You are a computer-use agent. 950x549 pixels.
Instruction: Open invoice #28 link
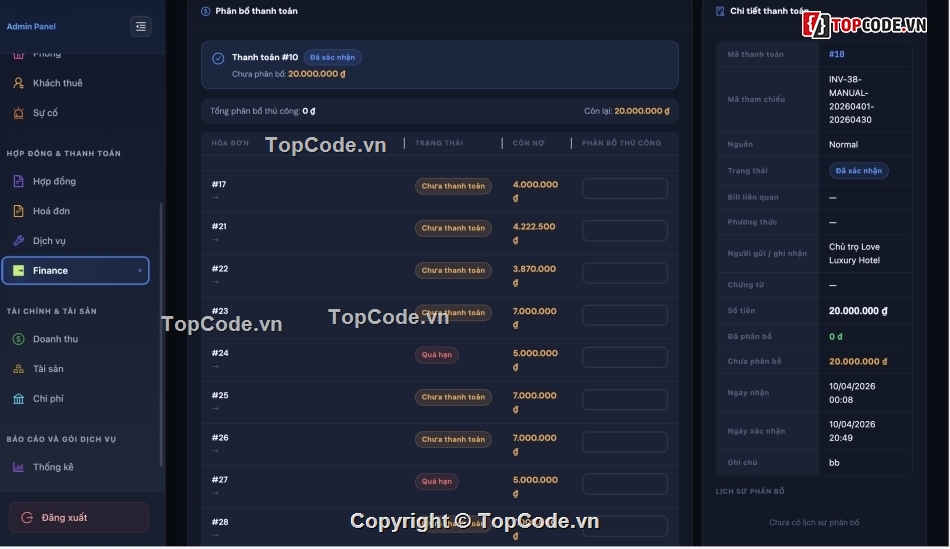(220, 522)
